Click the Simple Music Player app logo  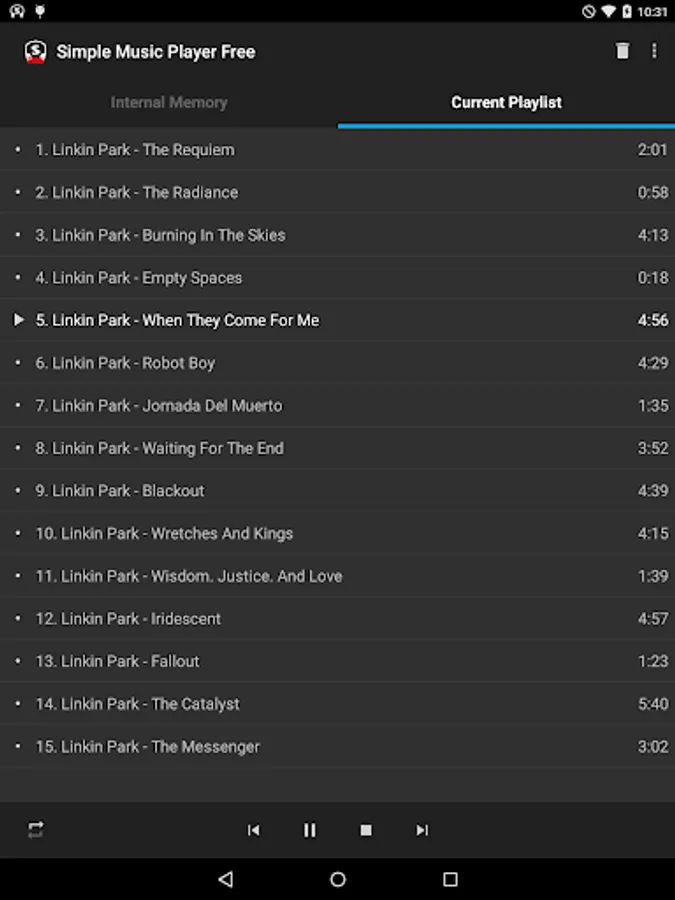point(35,52)
